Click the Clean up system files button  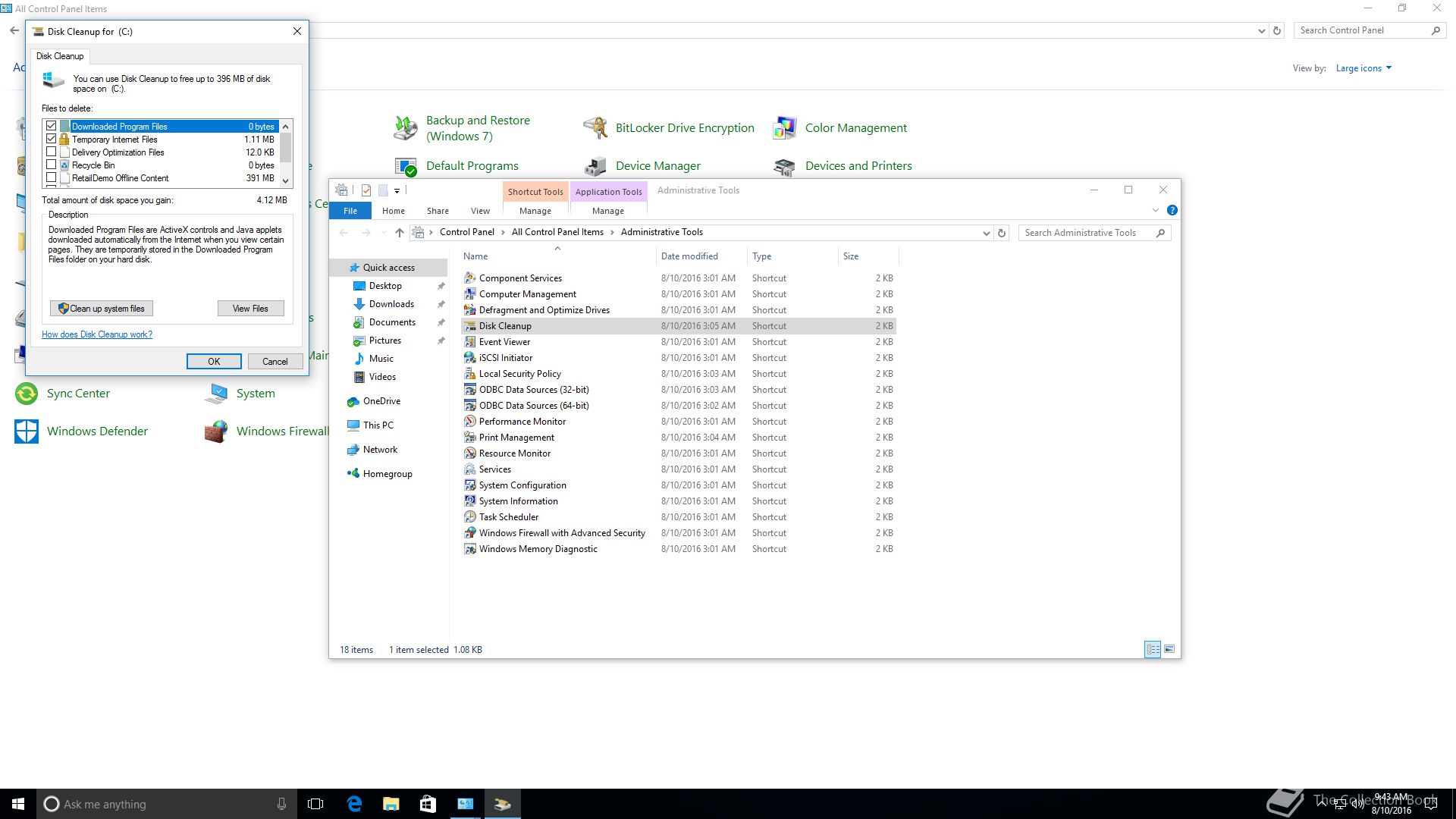point(102,309)
